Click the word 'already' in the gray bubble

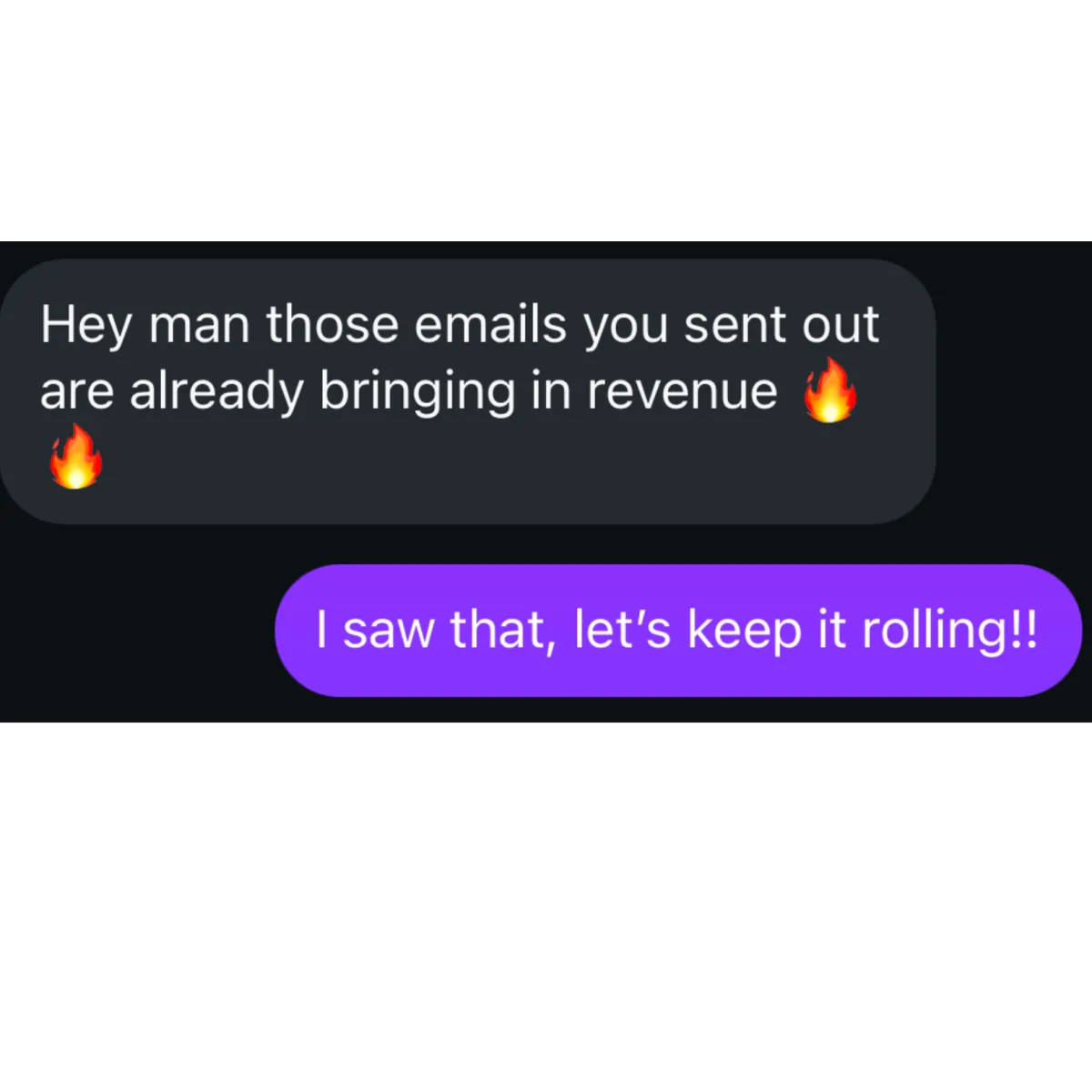tap(217, 392)
